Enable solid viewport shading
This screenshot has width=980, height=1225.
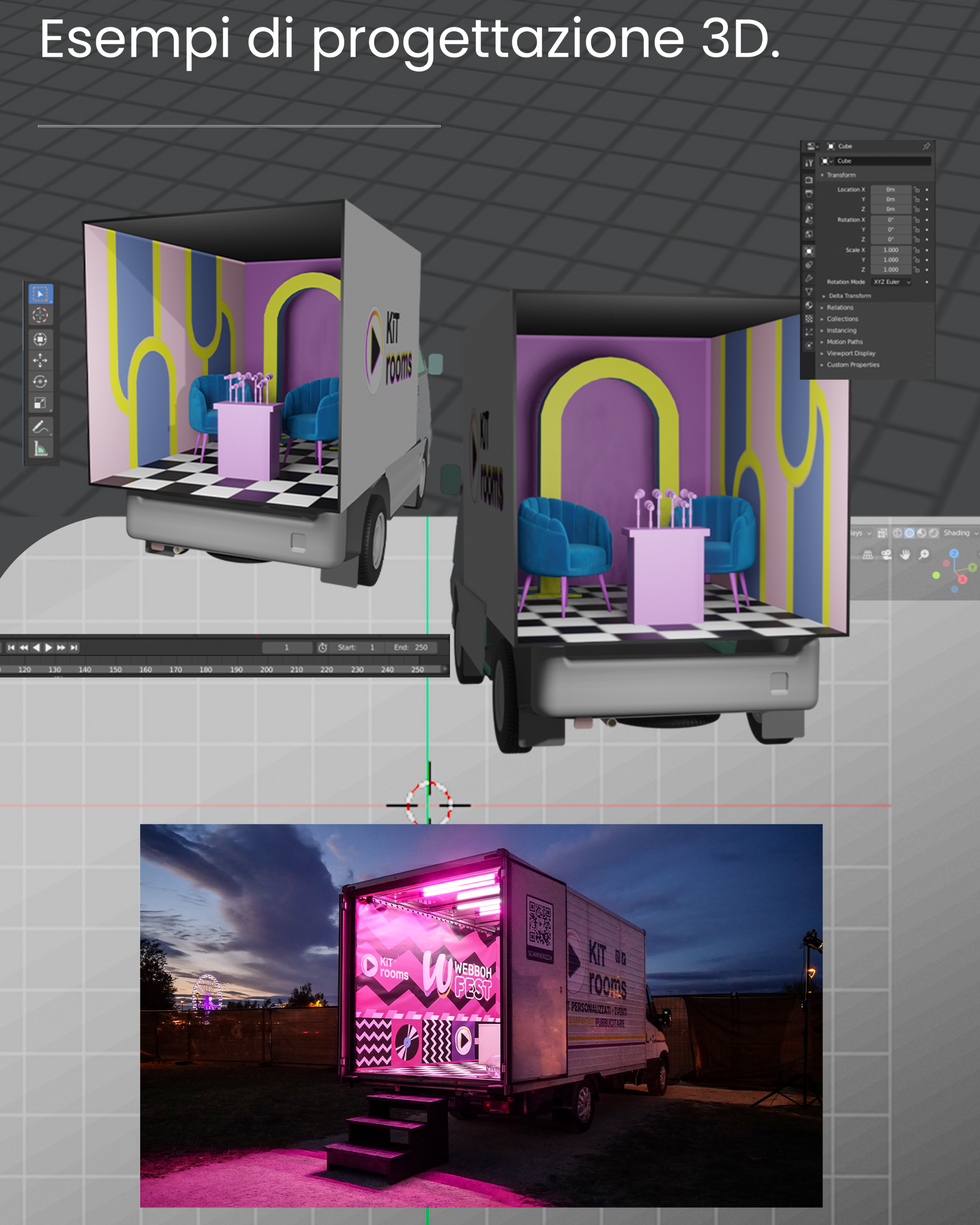[909, 533]
